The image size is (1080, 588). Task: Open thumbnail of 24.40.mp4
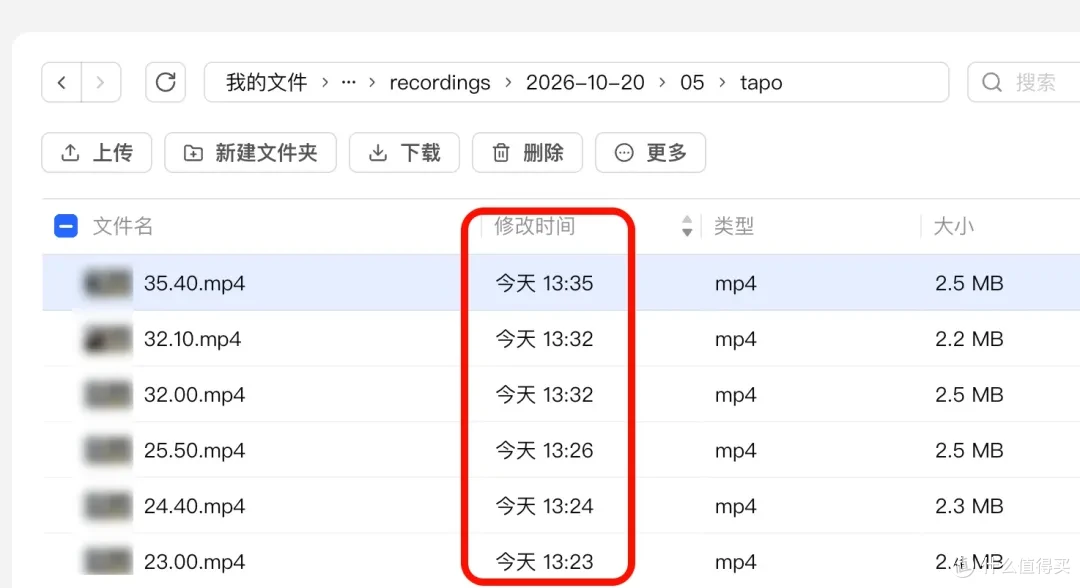click(107, 506)
